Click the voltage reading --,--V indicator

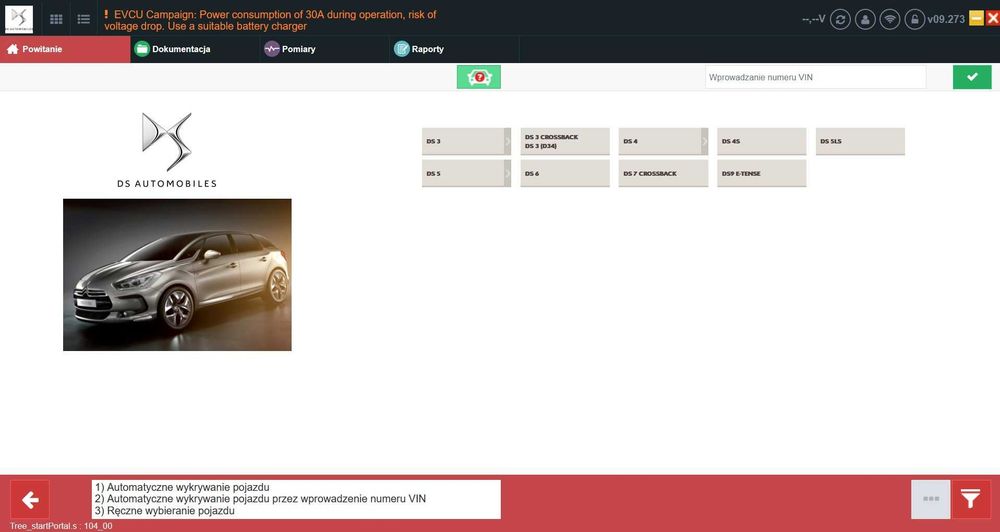pos(813,19)
